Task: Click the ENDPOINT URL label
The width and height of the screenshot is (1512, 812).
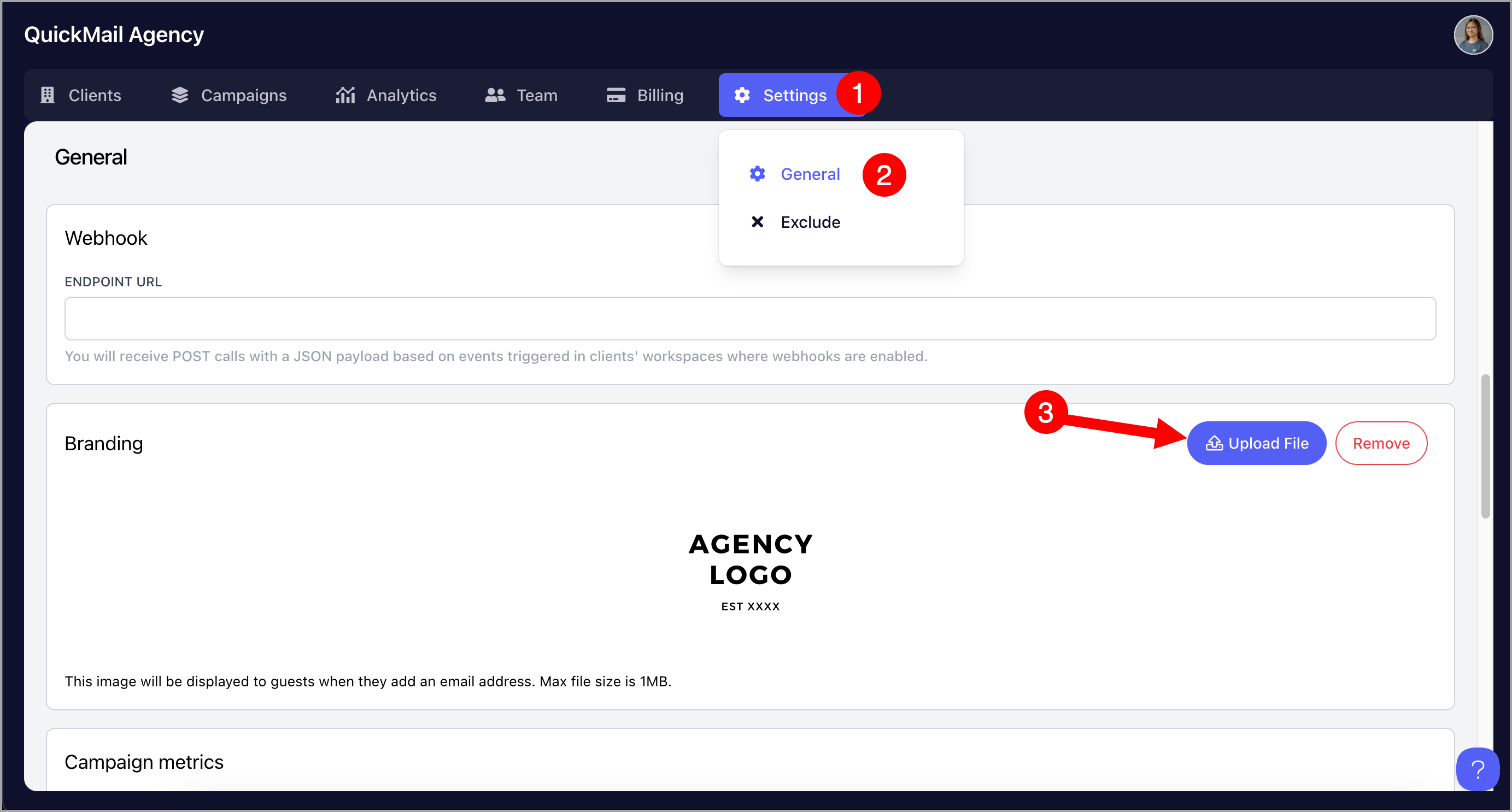Action: pyautogui.click(x=113, y=281)
